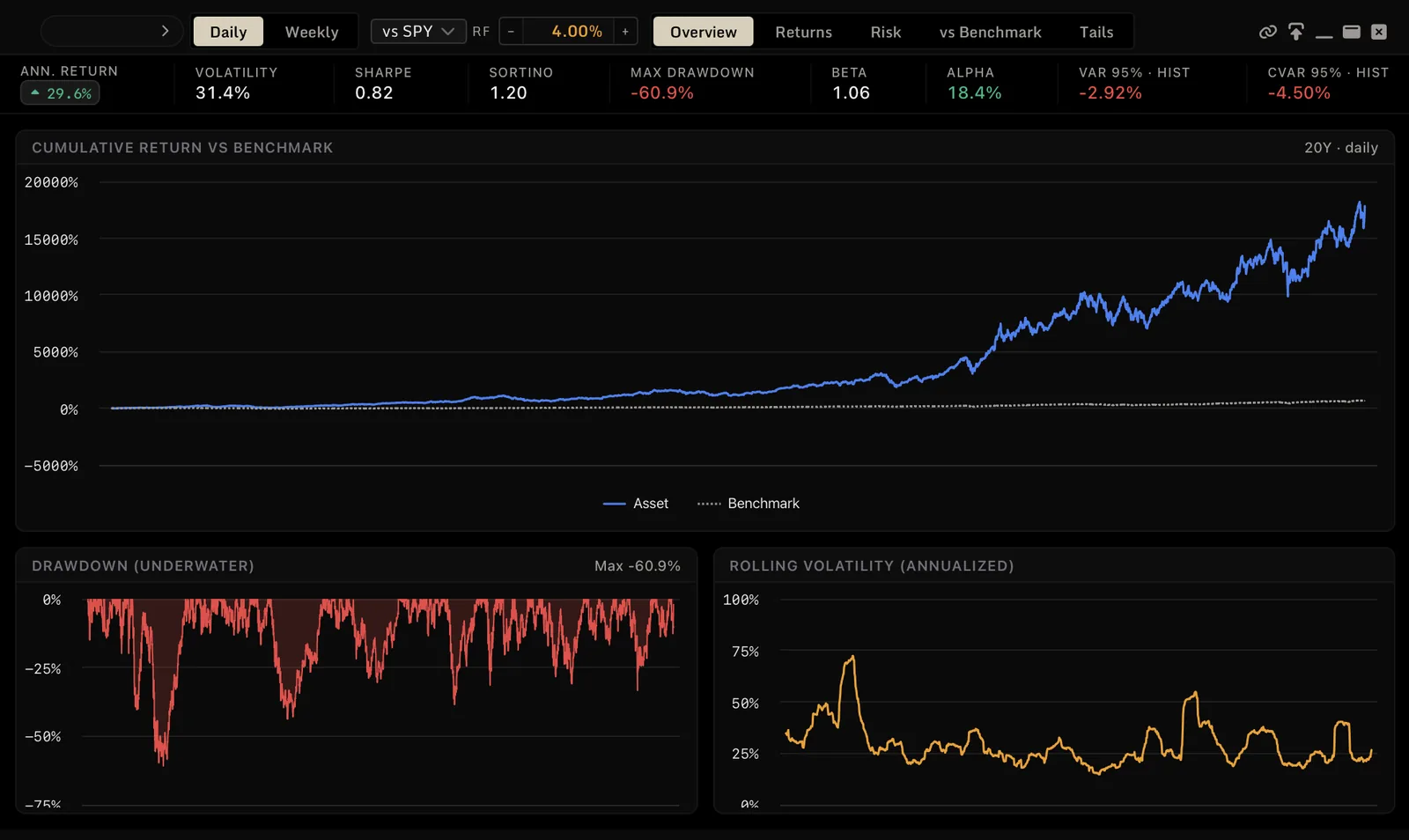Image resolution: width=1409 pixels, height=840 pixels.
Task: Toggle the Asset legend series
Action: pyautogui.click(x=636, y=504)
